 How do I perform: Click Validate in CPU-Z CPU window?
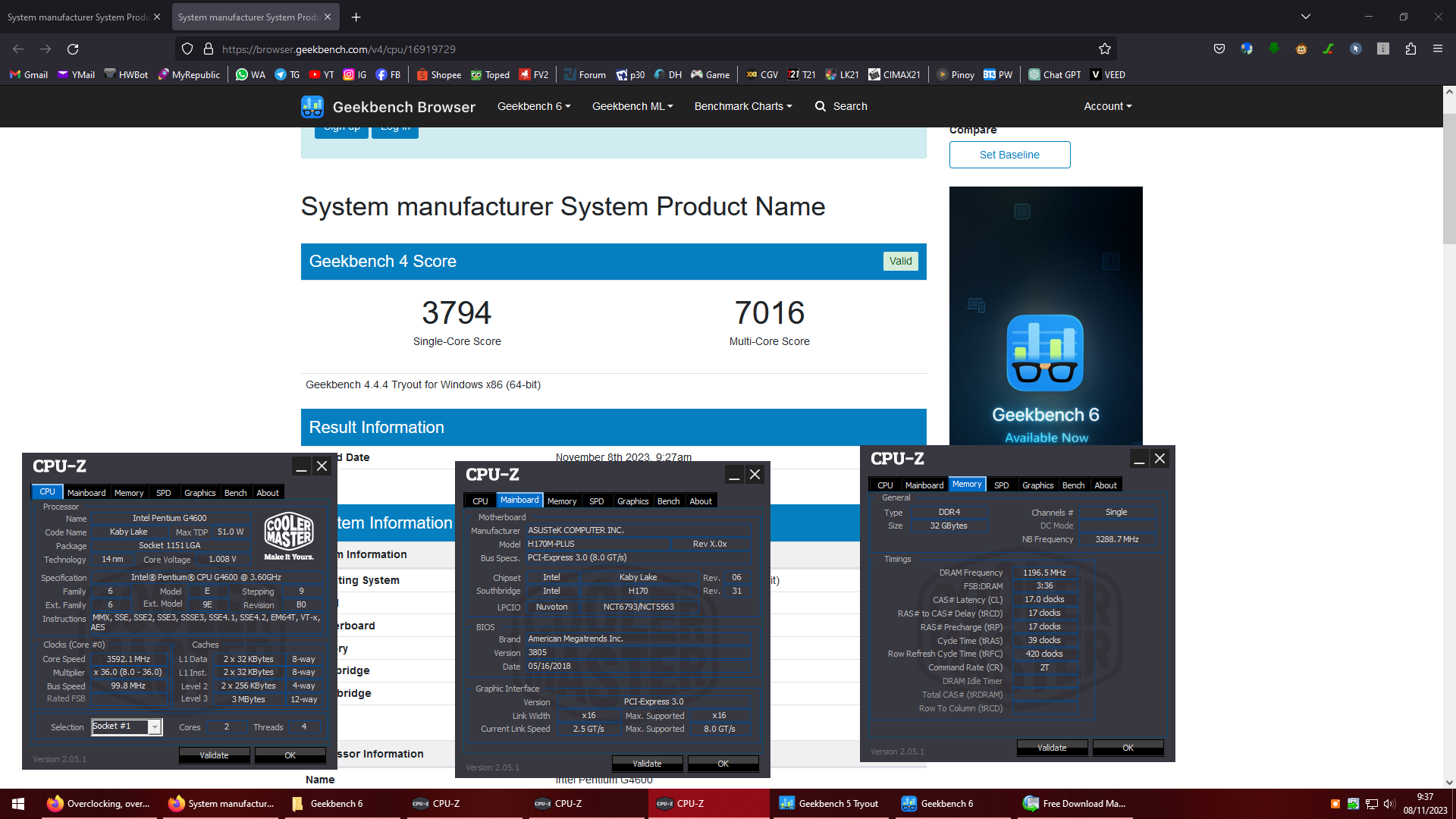[x=214, y=755]
